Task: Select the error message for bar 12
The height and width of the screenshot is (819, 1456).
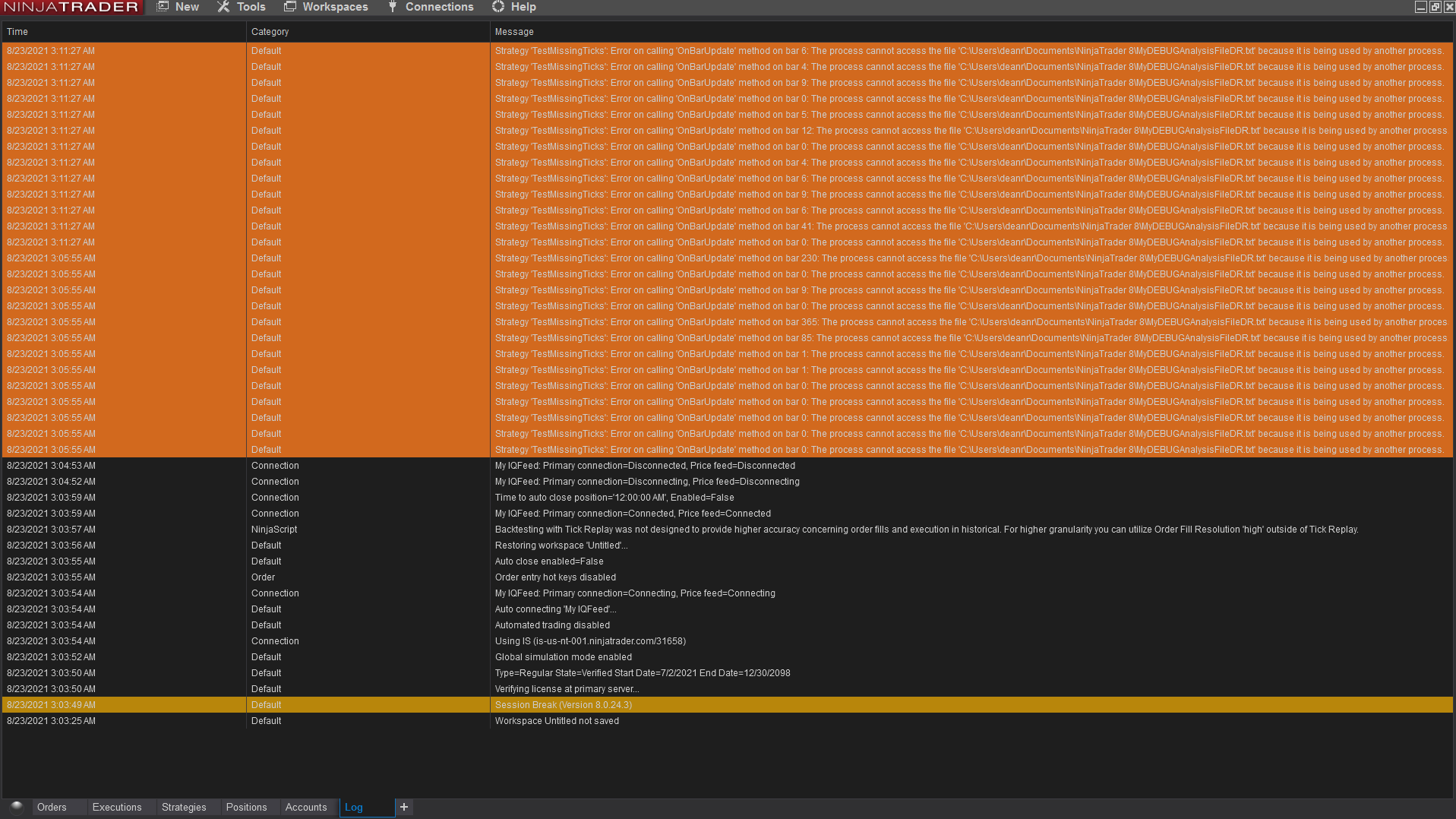Action: [971, 131]
